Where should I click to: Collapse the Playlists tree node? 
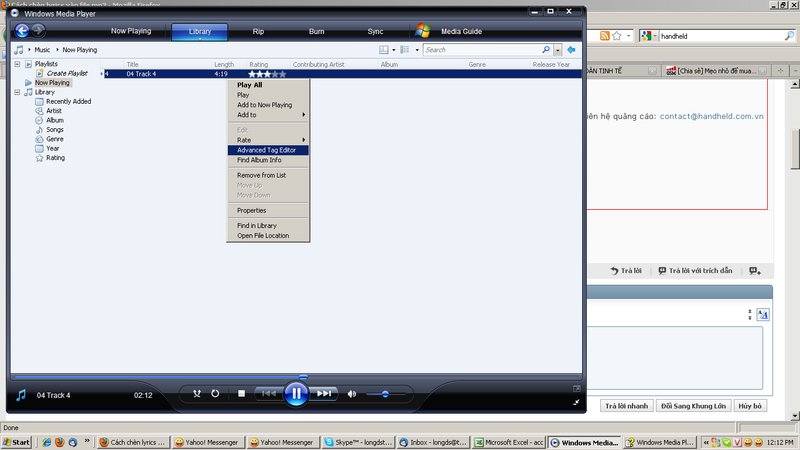18,64
